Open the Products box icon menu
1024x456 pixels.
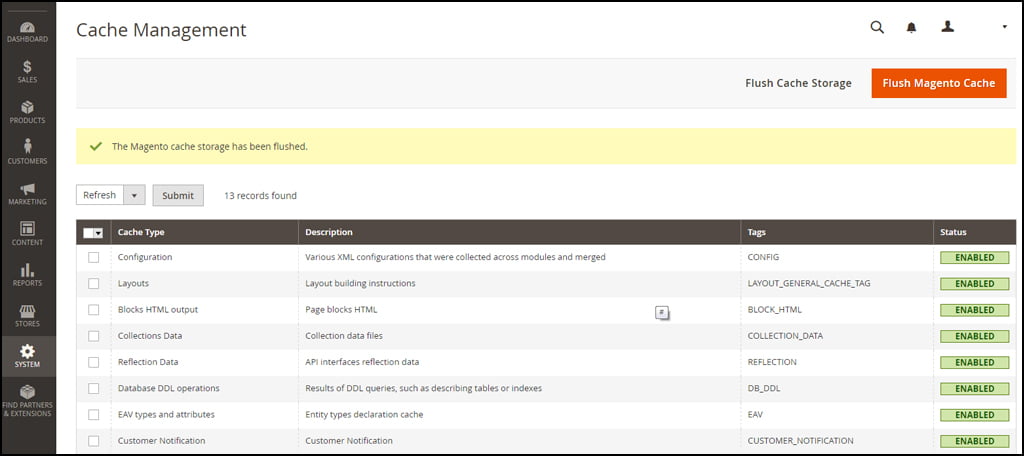tap(27, 112)
